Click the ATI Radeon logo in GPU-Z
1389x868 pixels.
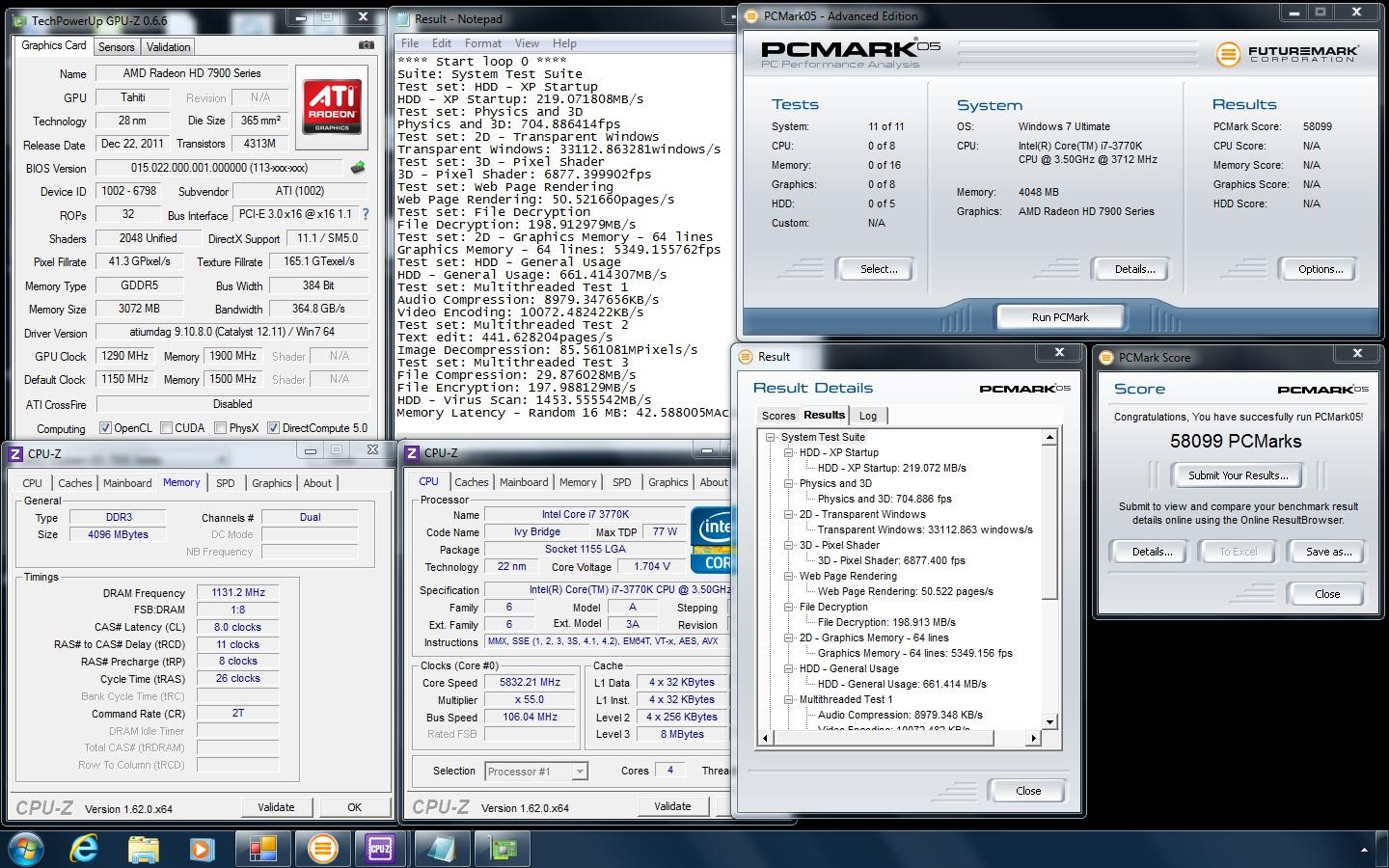coord(333,107)
